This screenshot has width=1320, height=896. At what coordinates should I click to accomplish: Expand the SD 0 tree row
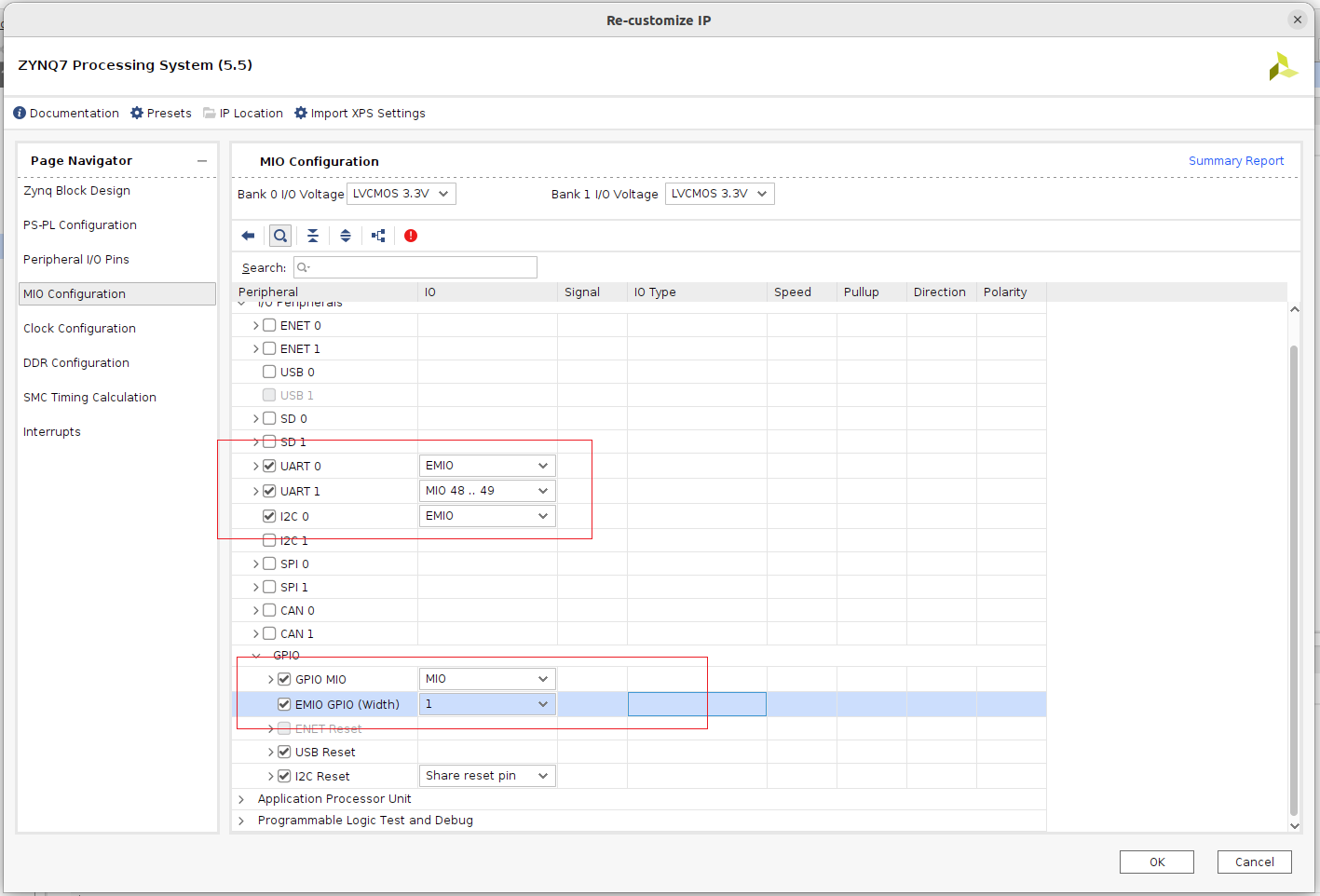(256, 419)
